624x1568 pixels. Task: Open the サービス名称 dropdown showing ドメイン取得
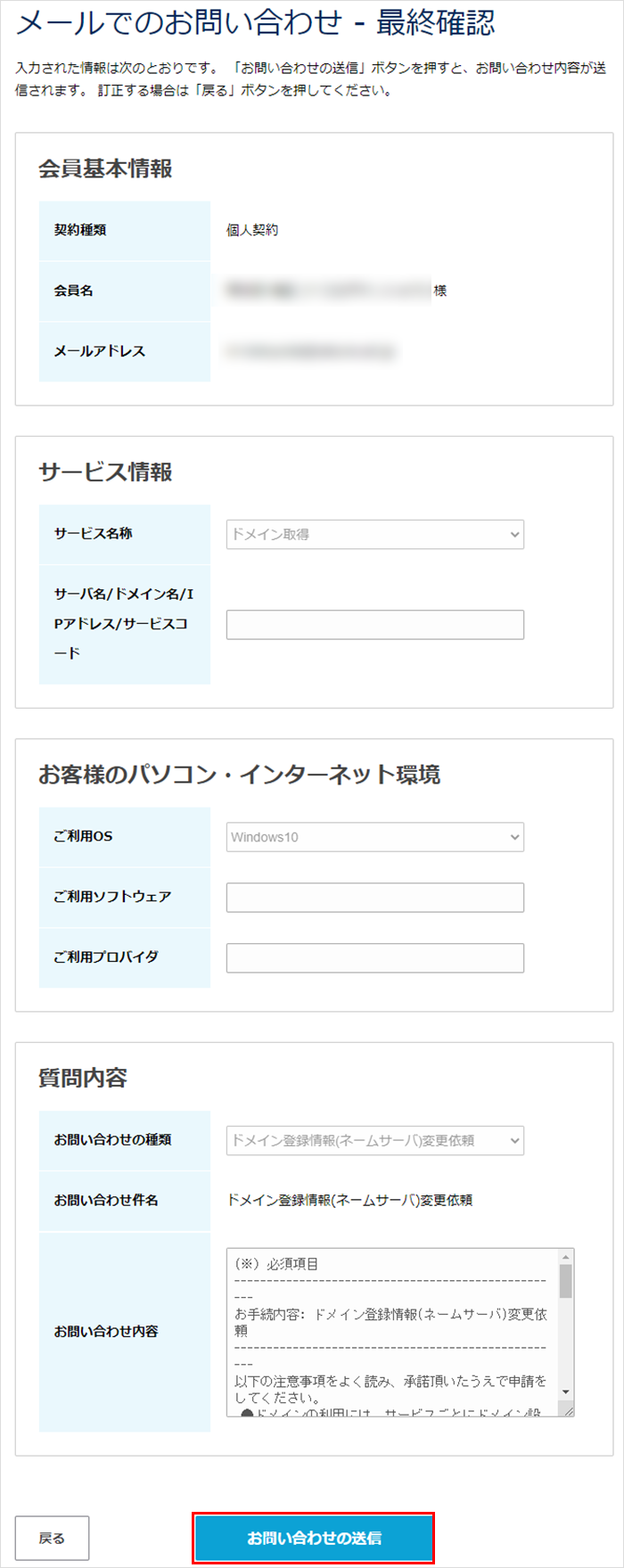374,534
